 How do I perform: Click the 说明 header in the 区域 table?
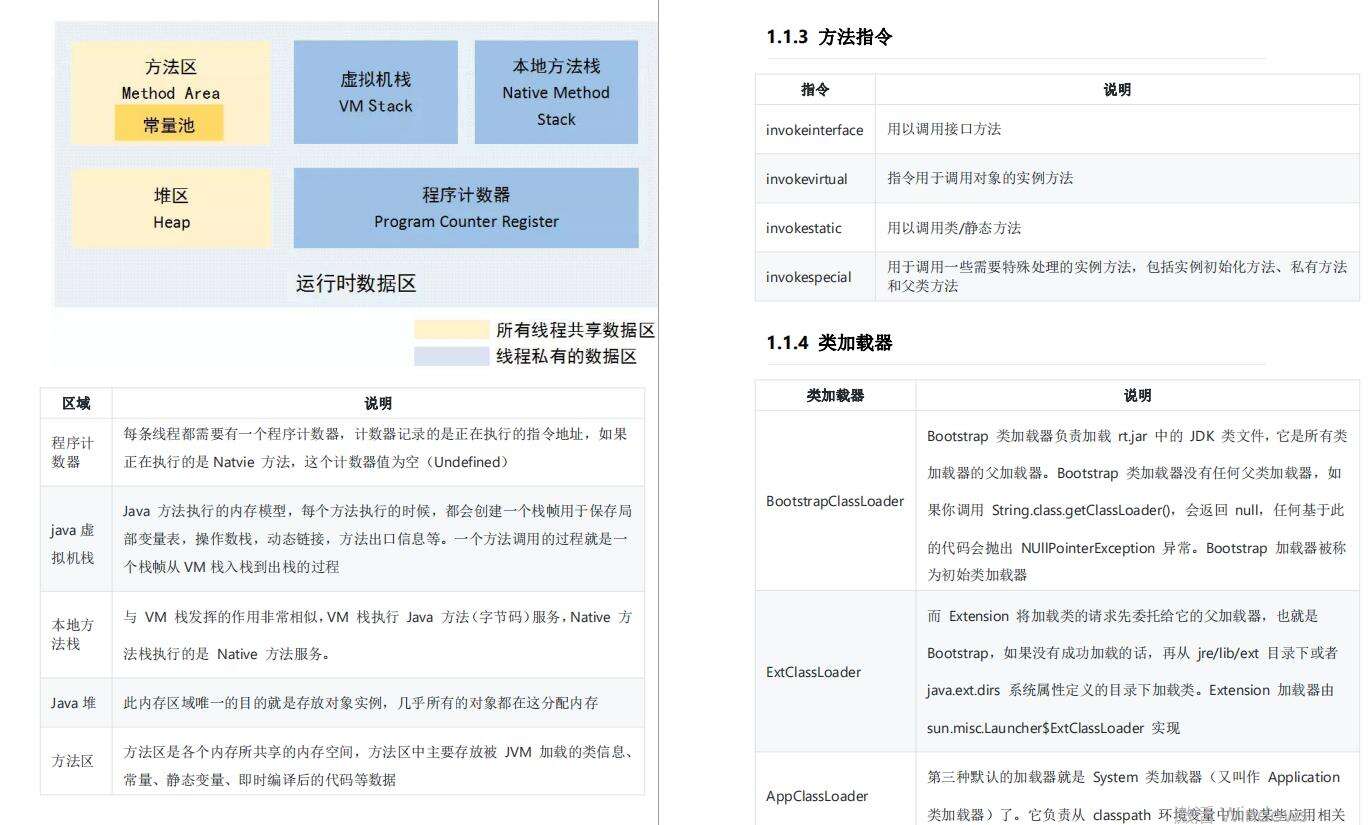click(x=378, y=403)
